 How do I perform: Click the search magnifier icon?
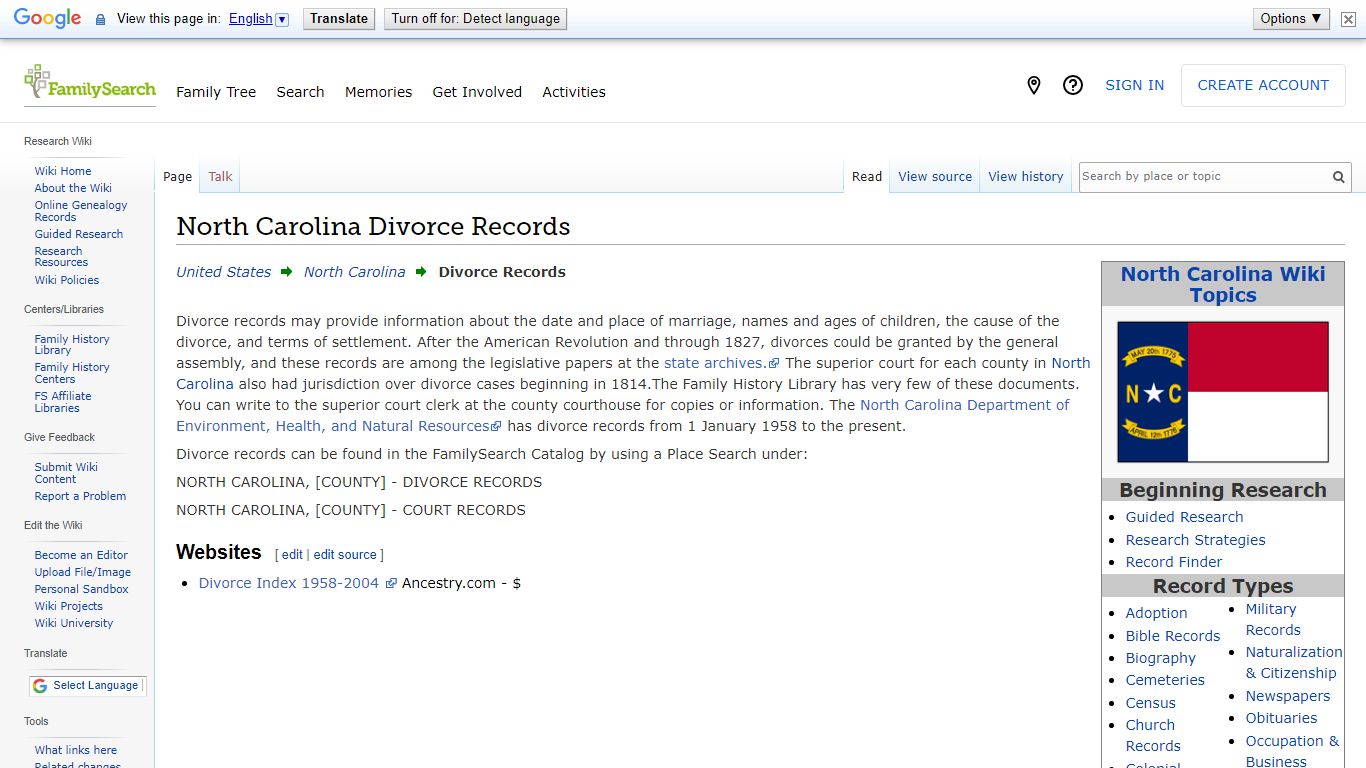[x=1338, y=177]
